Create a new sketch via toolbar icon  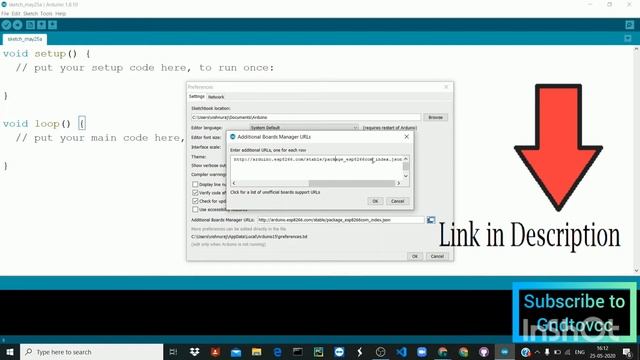pos(30,25)
